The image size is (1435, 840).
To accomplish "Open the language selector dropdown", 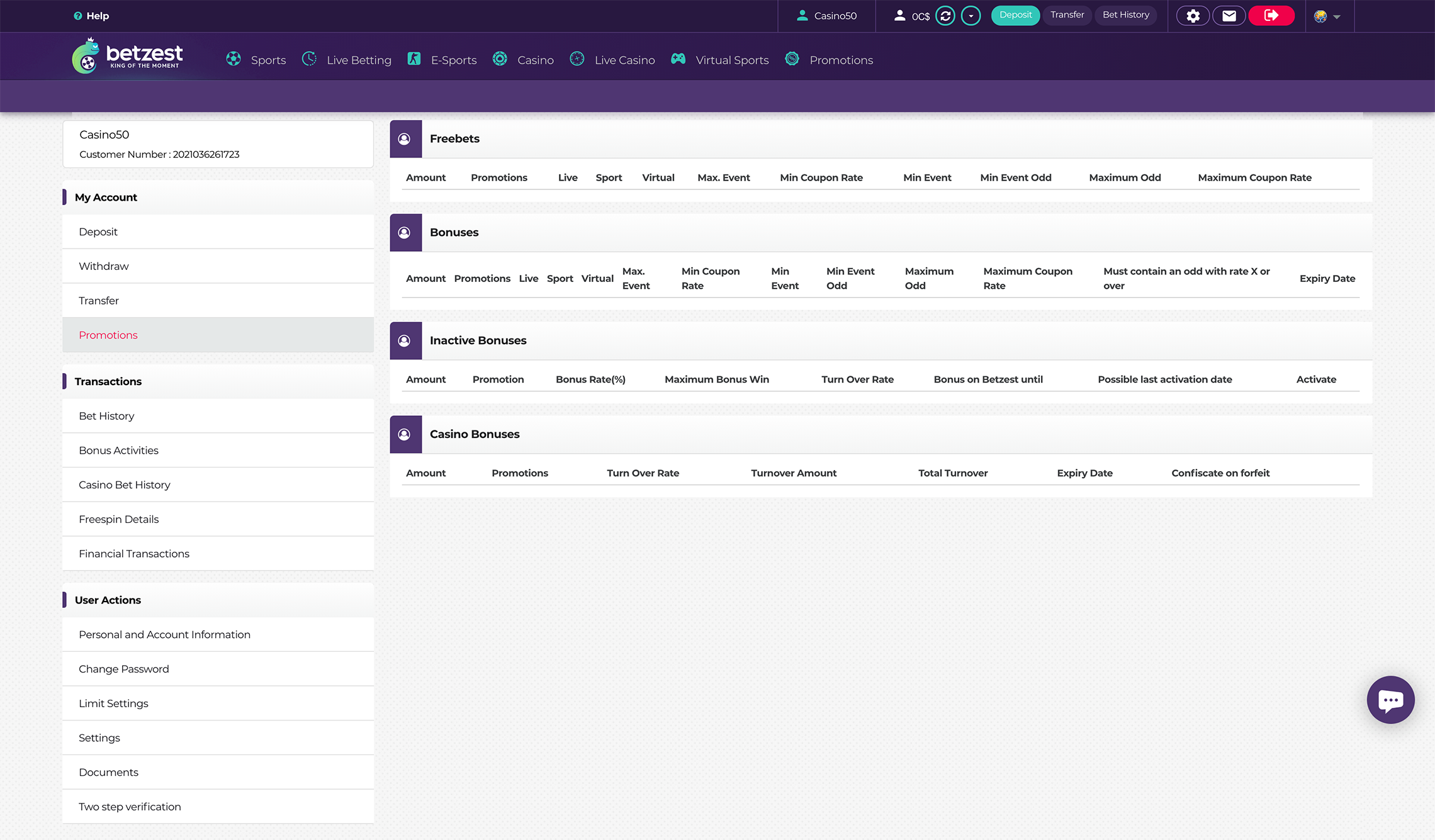I will (1327, 16).
